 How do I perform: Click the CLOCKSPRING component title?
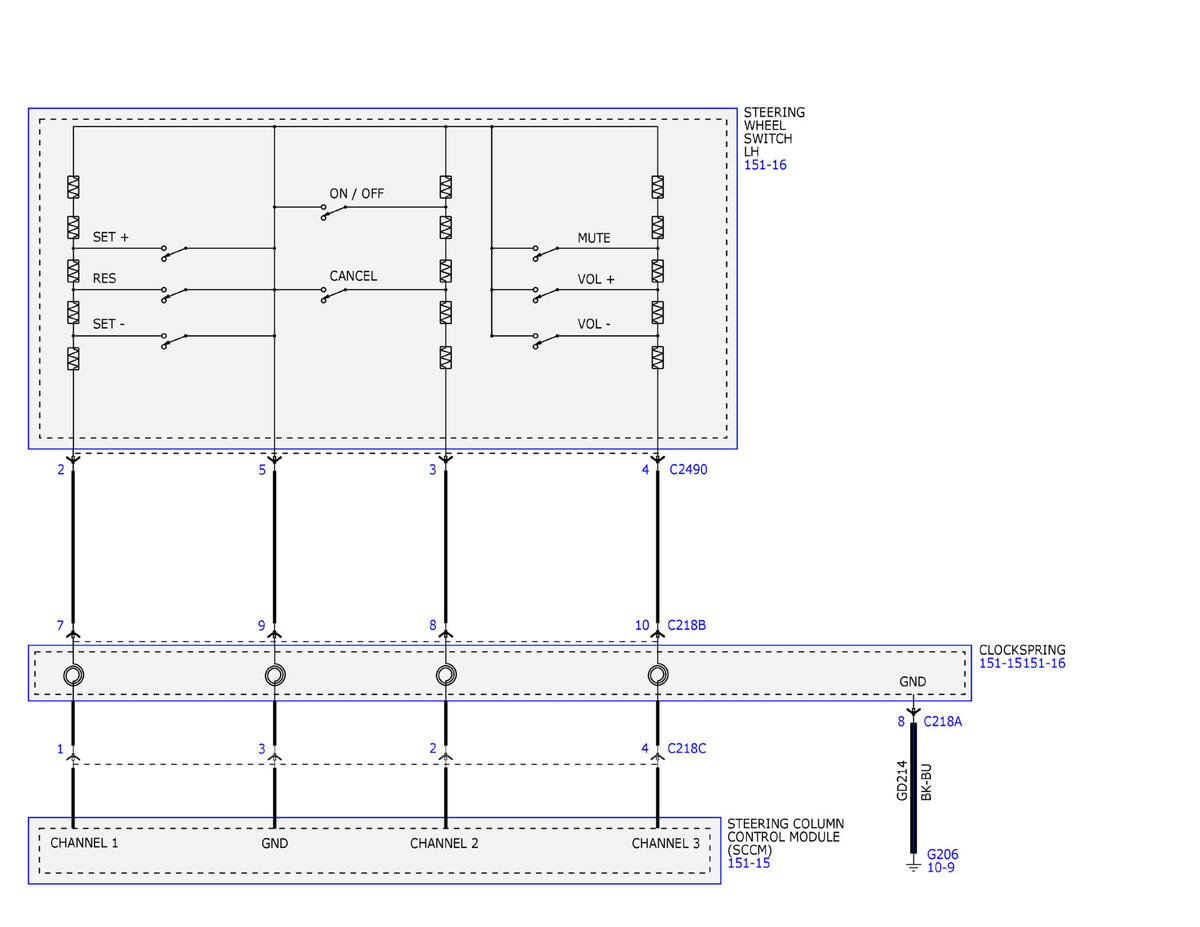pyautogui.click(x=1022, y=650)
